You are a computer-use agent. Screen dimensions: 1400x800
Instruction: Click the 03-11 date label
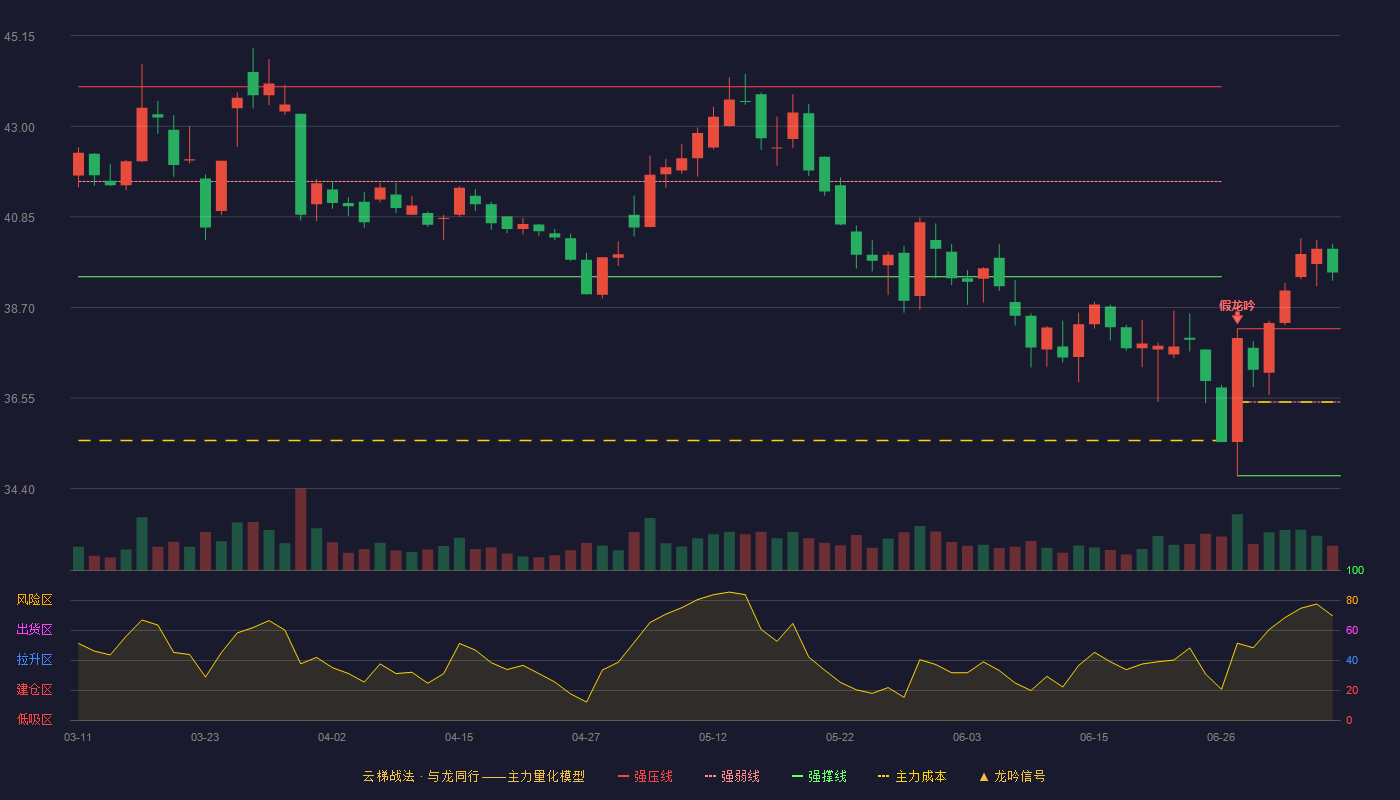pyautogui.click(x=78, y=737)
